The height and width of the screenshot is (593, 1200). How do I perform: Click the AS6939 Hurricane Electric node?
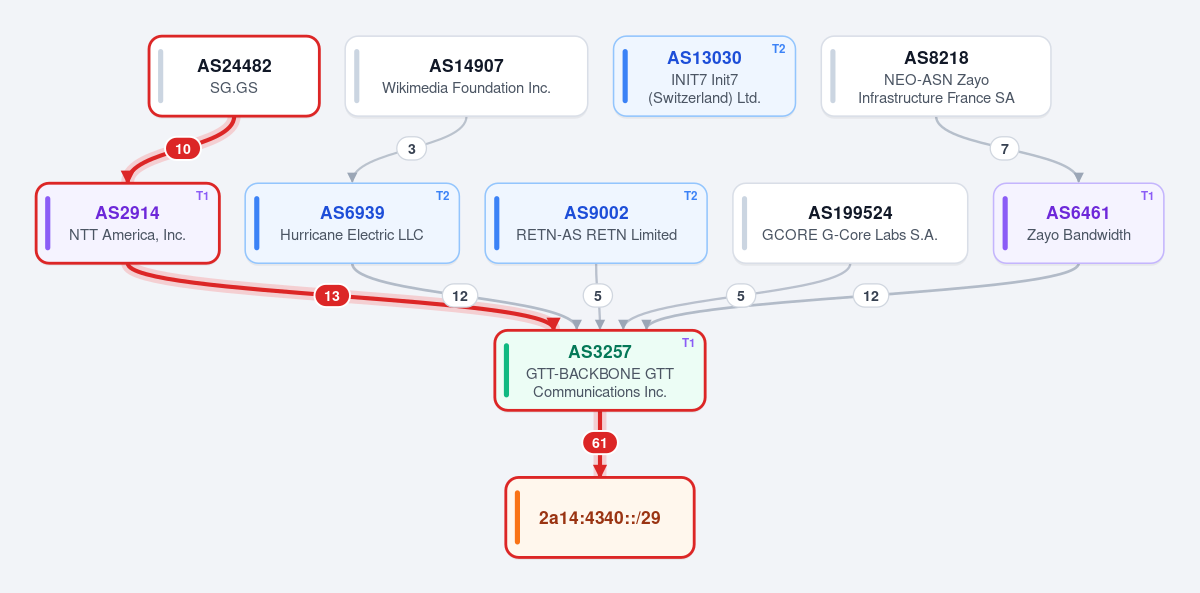(352, 223)
